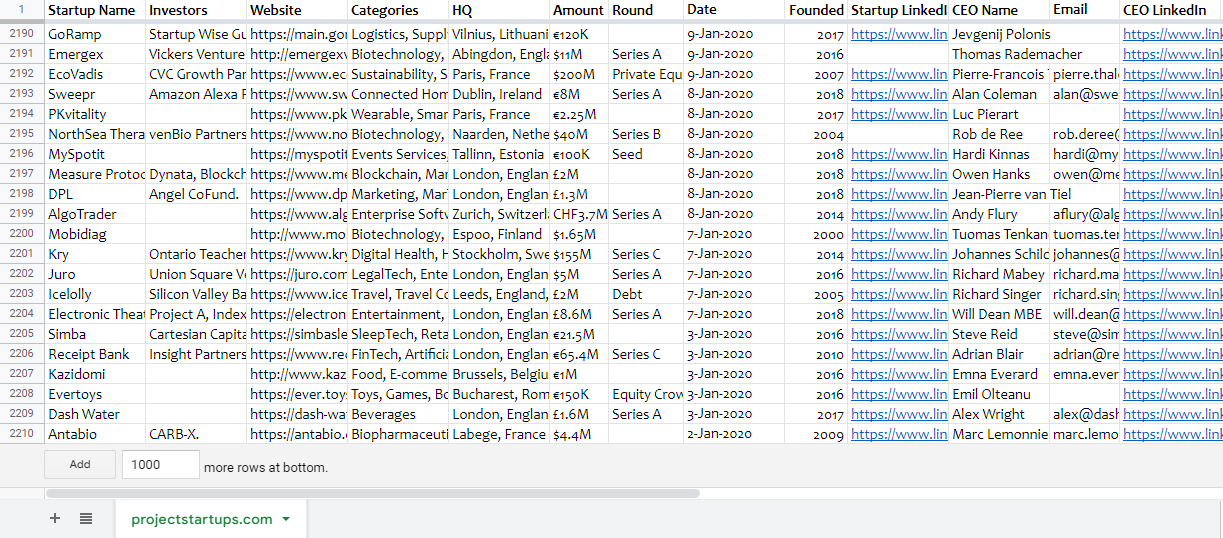The width and height of the screenshot is (1223, 538).
Task: Click the Add rows button
Action: pos(80,465)
